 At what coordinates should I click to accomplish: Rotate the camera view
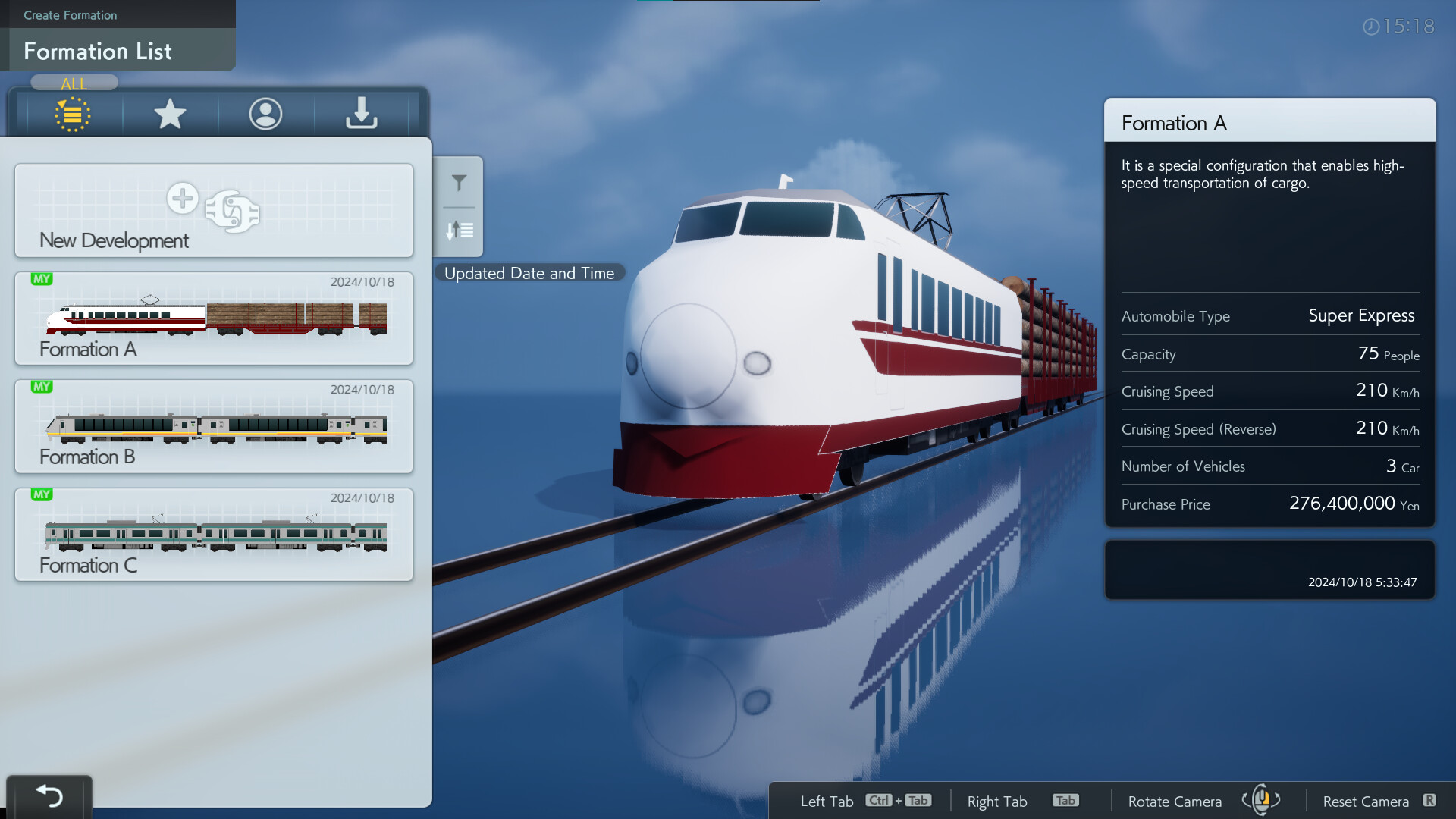click(x=1264, y=800)
